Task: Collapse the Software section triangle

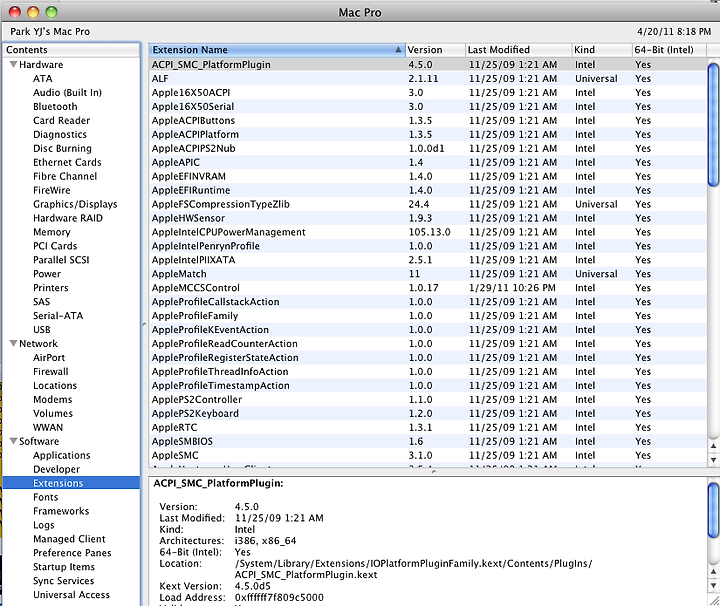Action: coord(13,441)
